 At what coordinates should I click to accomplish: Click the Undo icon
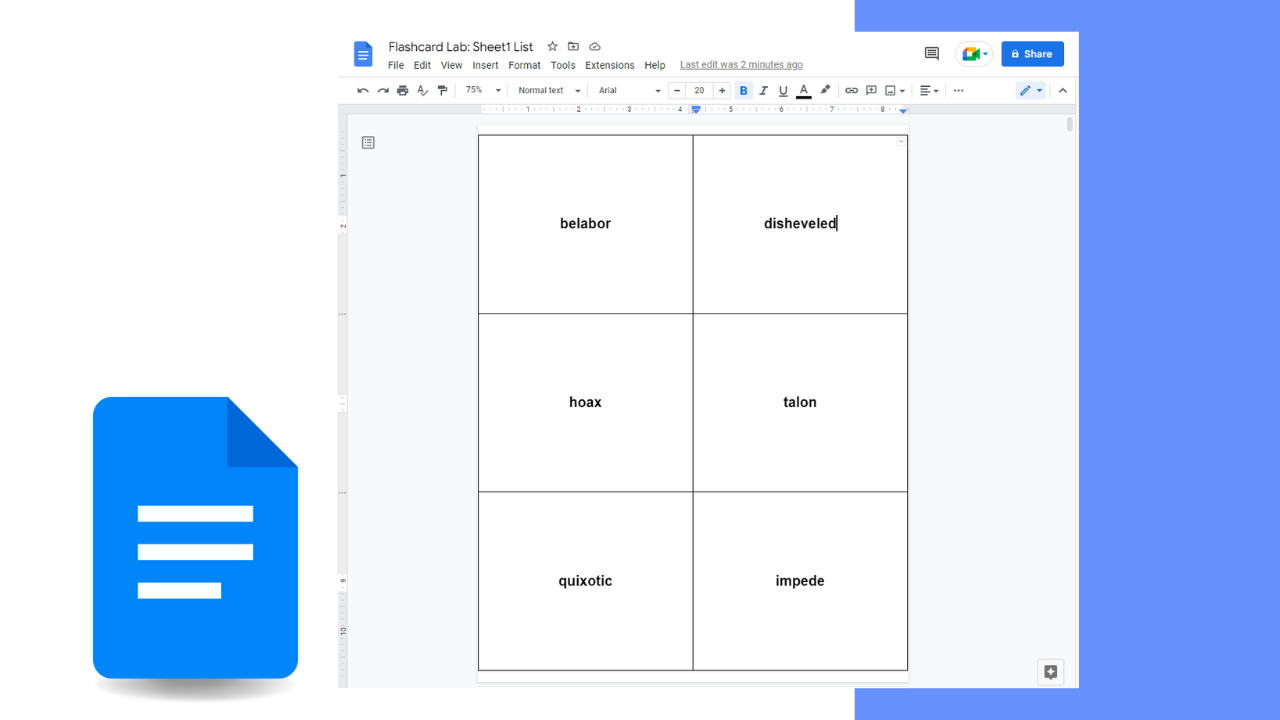[362, 90]
